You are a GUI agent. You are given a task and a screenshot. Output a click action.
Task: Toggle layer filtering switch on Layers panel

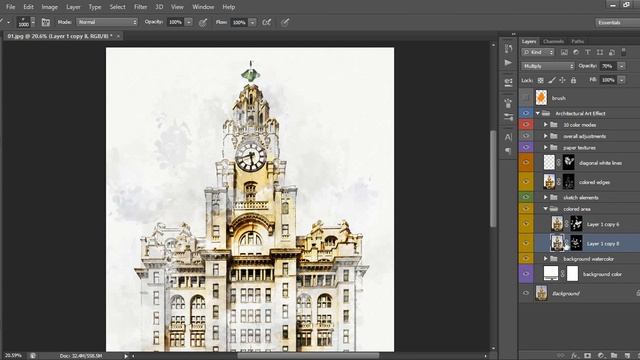pyautogui.click(x=624, y=52)
